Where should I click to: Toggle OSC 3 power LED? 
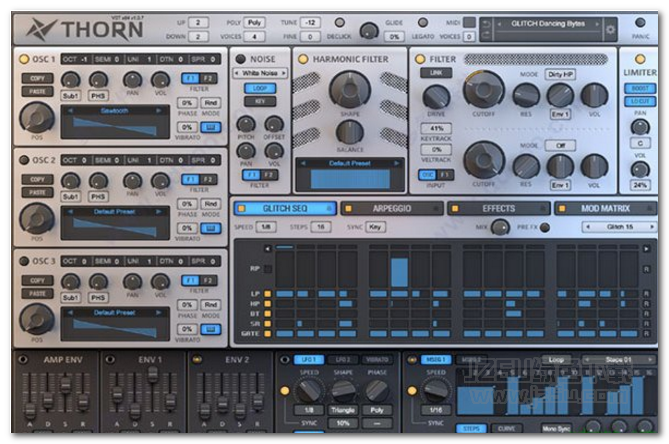coord(24,261)
